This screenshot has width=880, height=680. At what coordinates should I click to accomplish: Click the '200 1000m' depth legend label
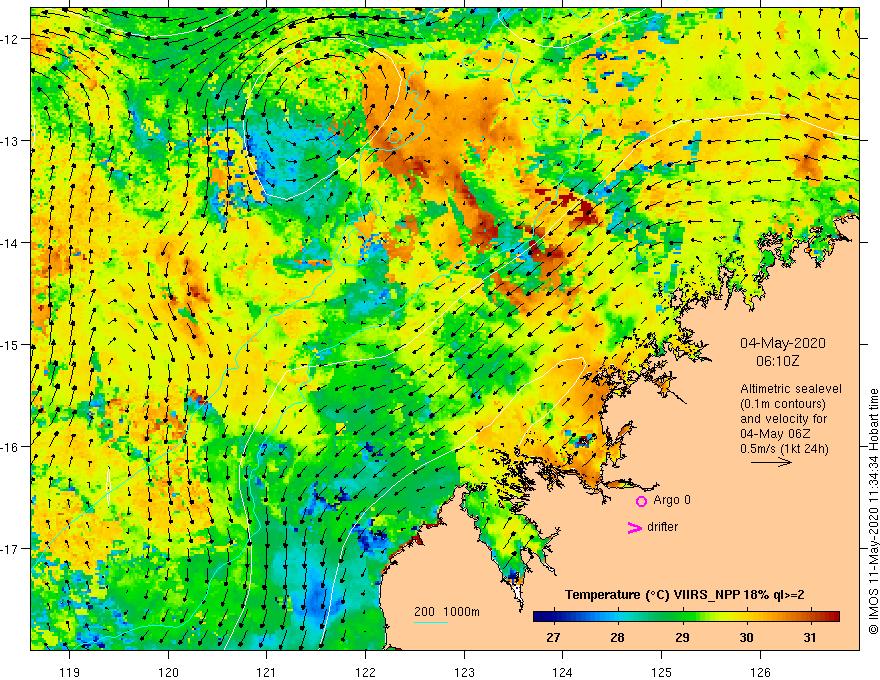[x=447, y=612]
